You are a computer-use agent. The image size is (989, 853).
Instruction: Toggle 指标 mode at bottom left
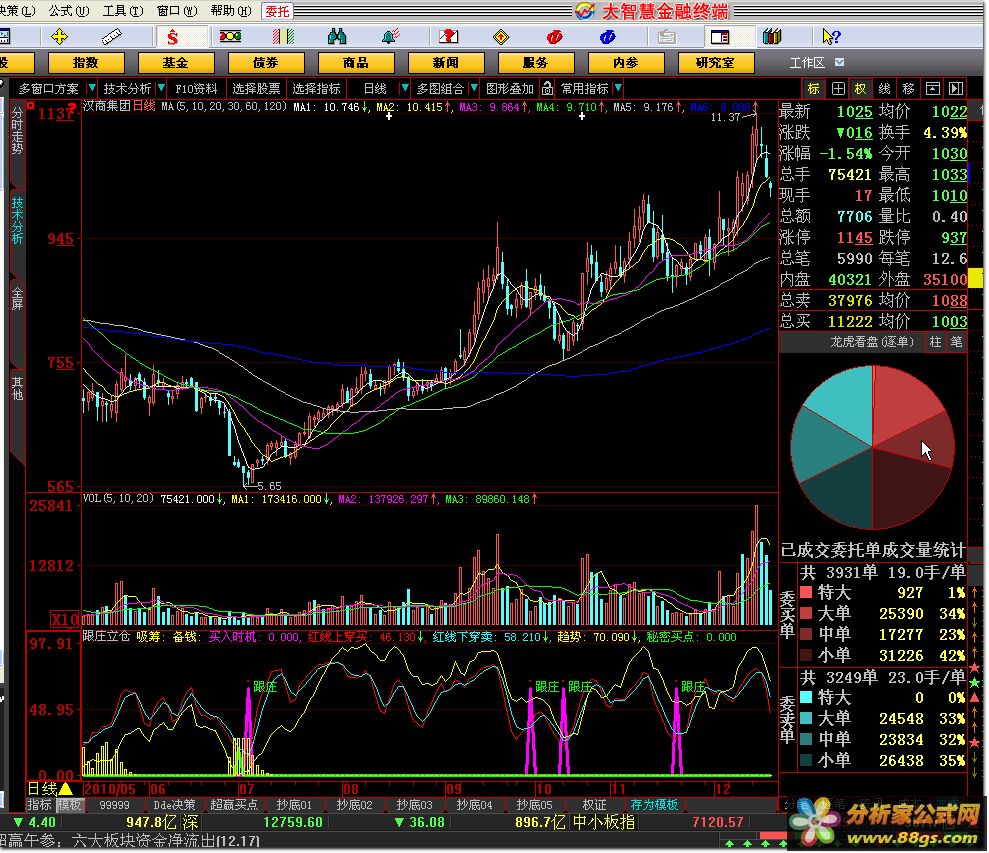(39, 805)
